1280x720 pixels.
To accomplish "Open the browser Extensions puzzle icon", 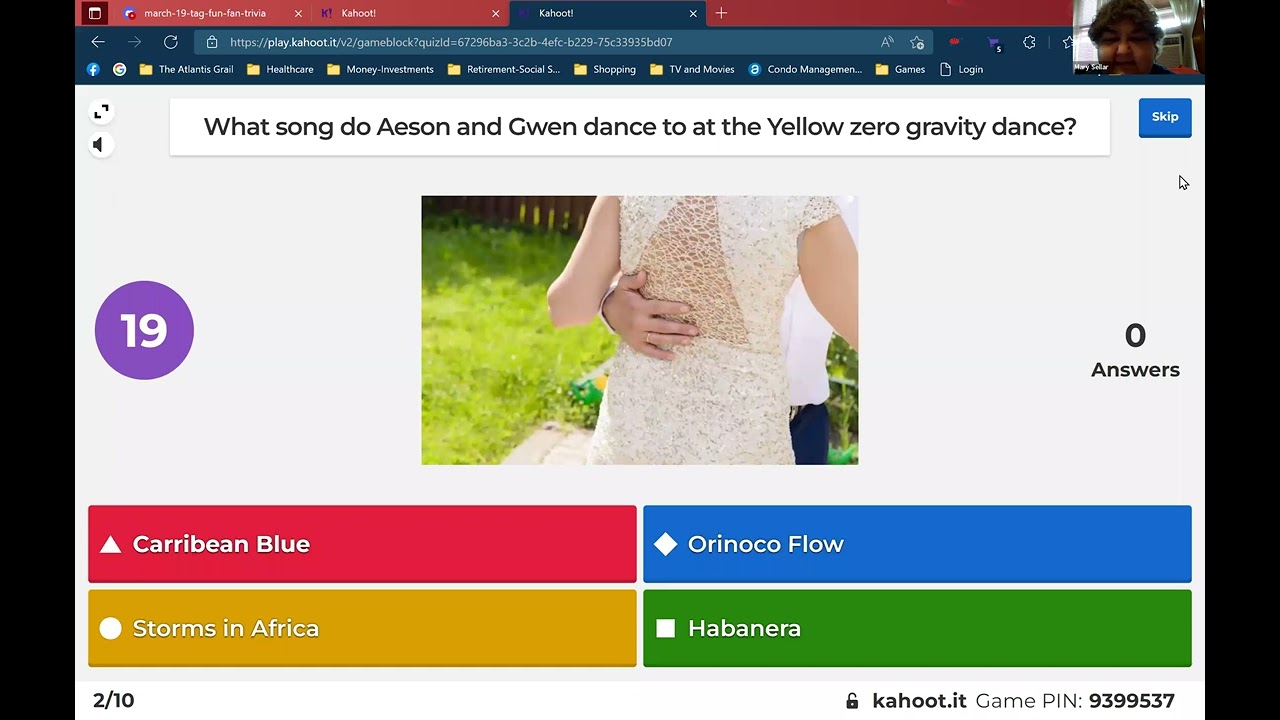I will 1029,42.
